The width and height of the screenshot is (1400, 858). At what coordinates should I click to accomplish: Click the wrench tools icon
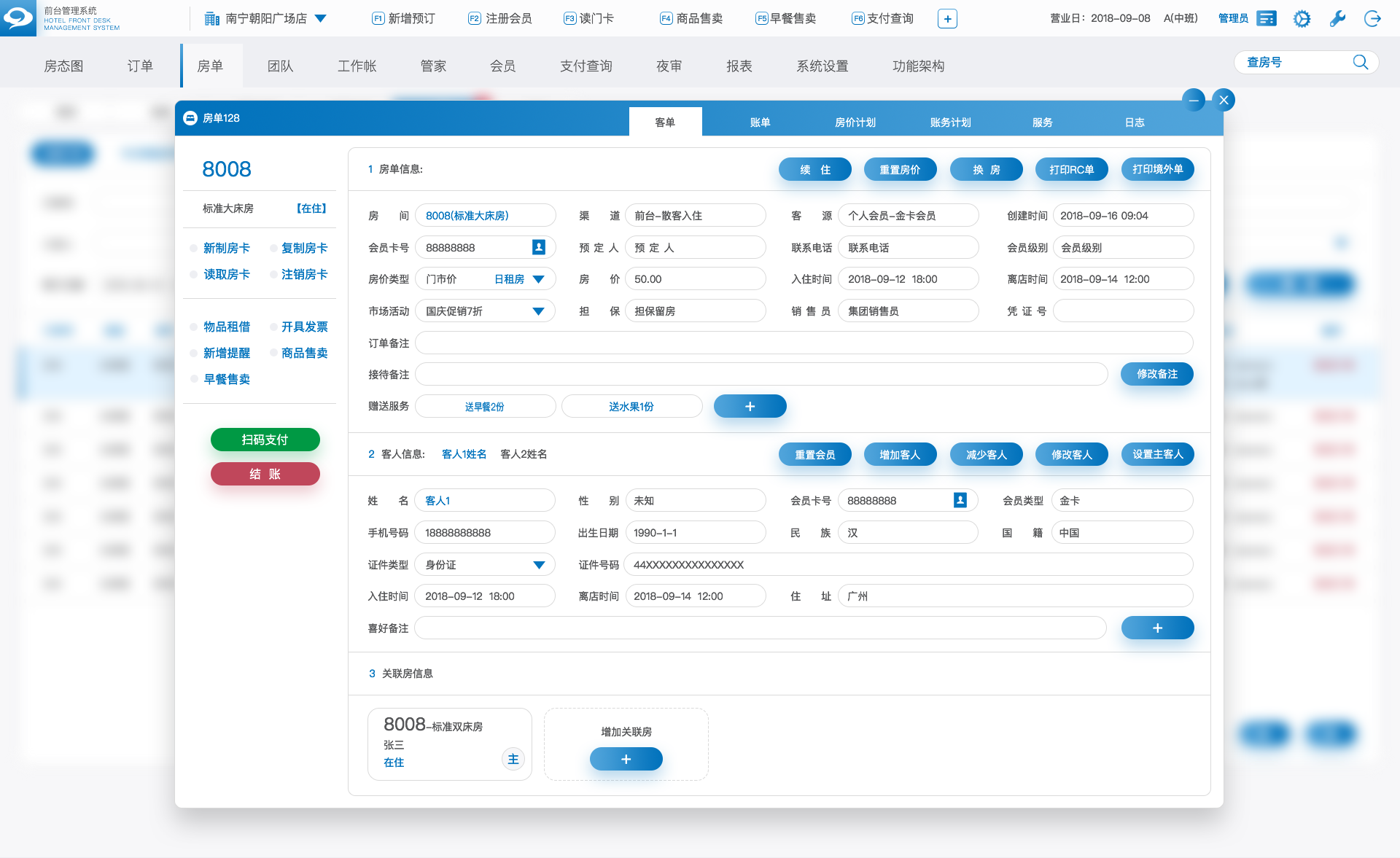[x=1337, y=19]
